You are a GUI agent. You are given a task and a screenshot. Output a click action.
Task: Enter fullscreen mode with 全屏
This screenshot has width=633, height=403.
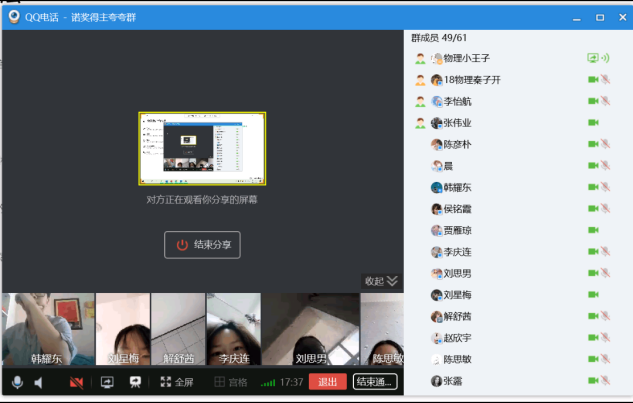(x=177, y=382)
